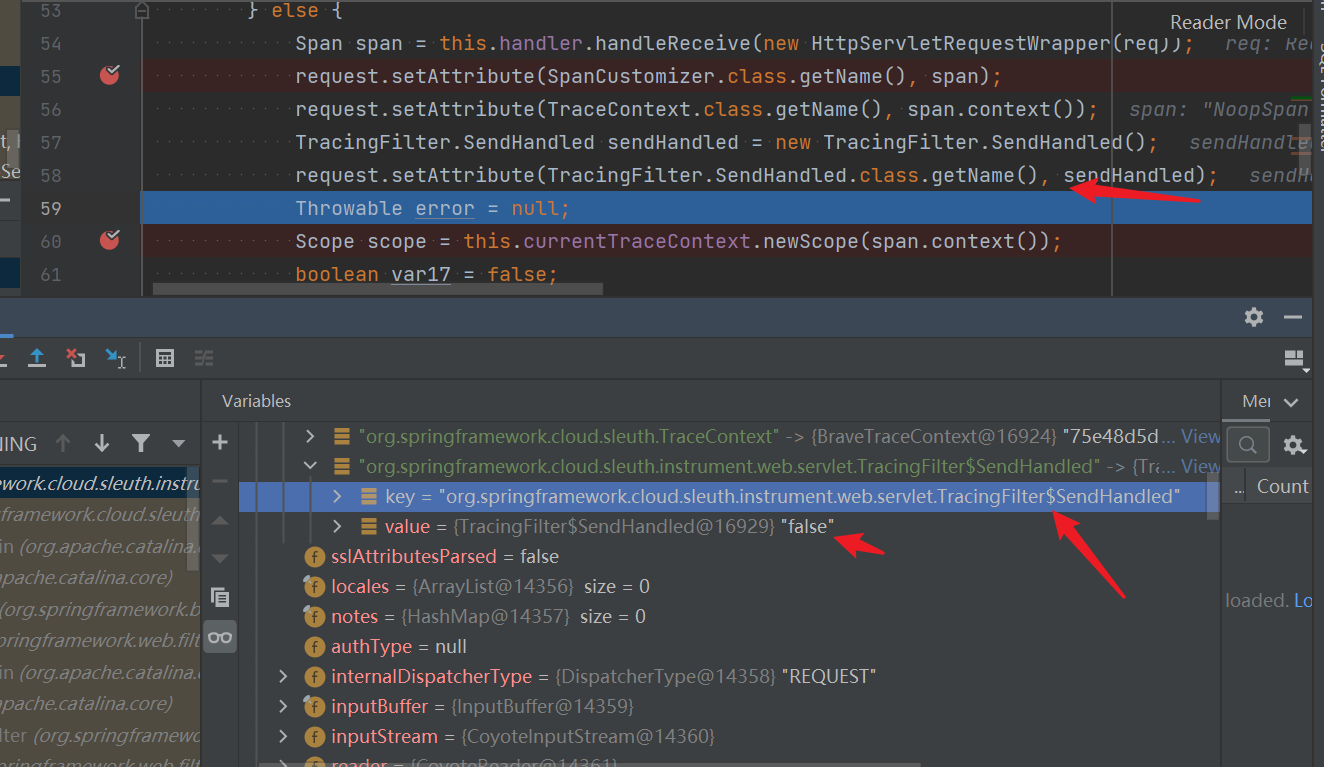Click the variables panel vertical scrollbar

1214,498
